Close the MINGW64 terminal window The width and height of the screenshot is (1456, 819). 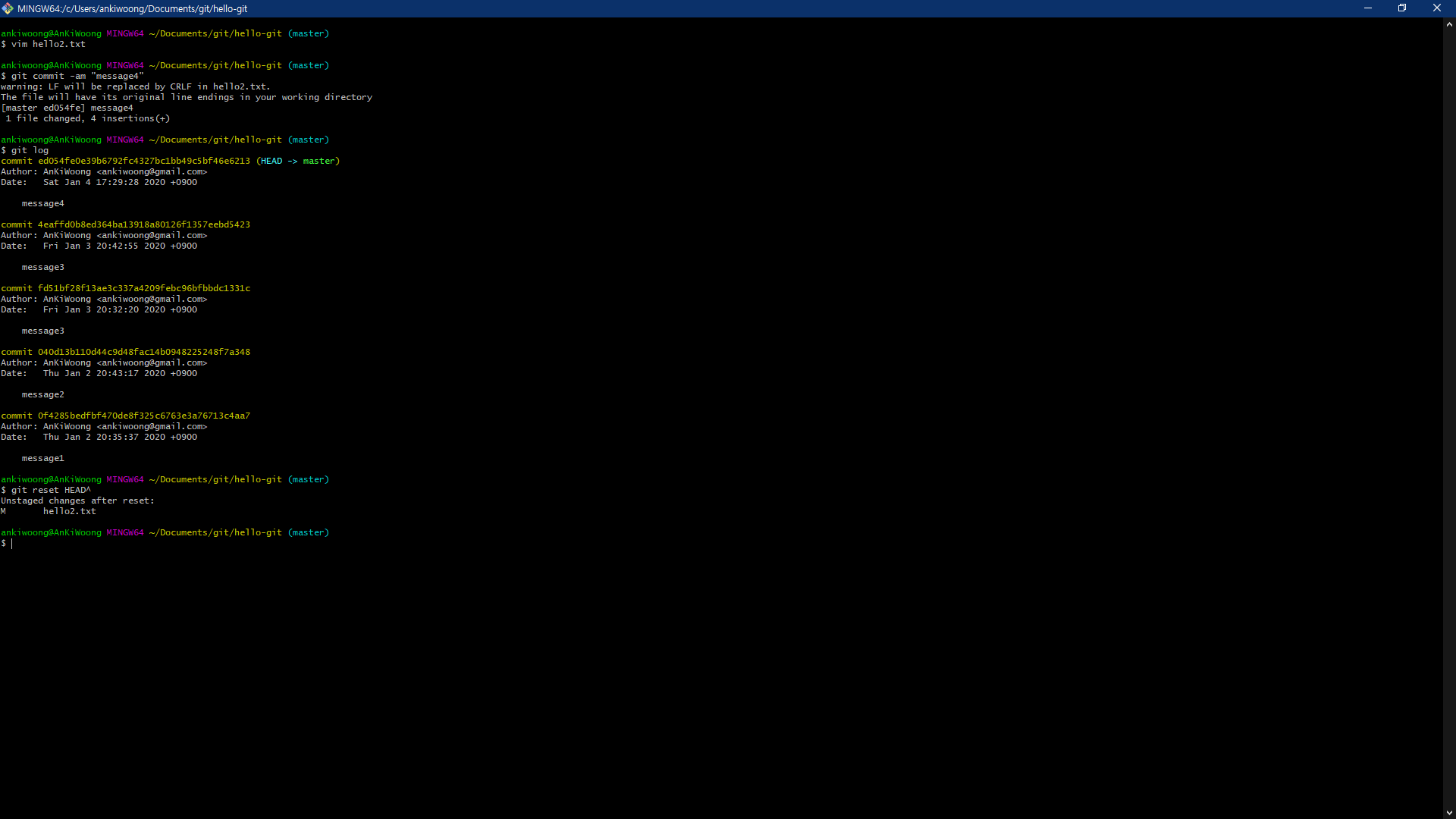pos(1436,8)
